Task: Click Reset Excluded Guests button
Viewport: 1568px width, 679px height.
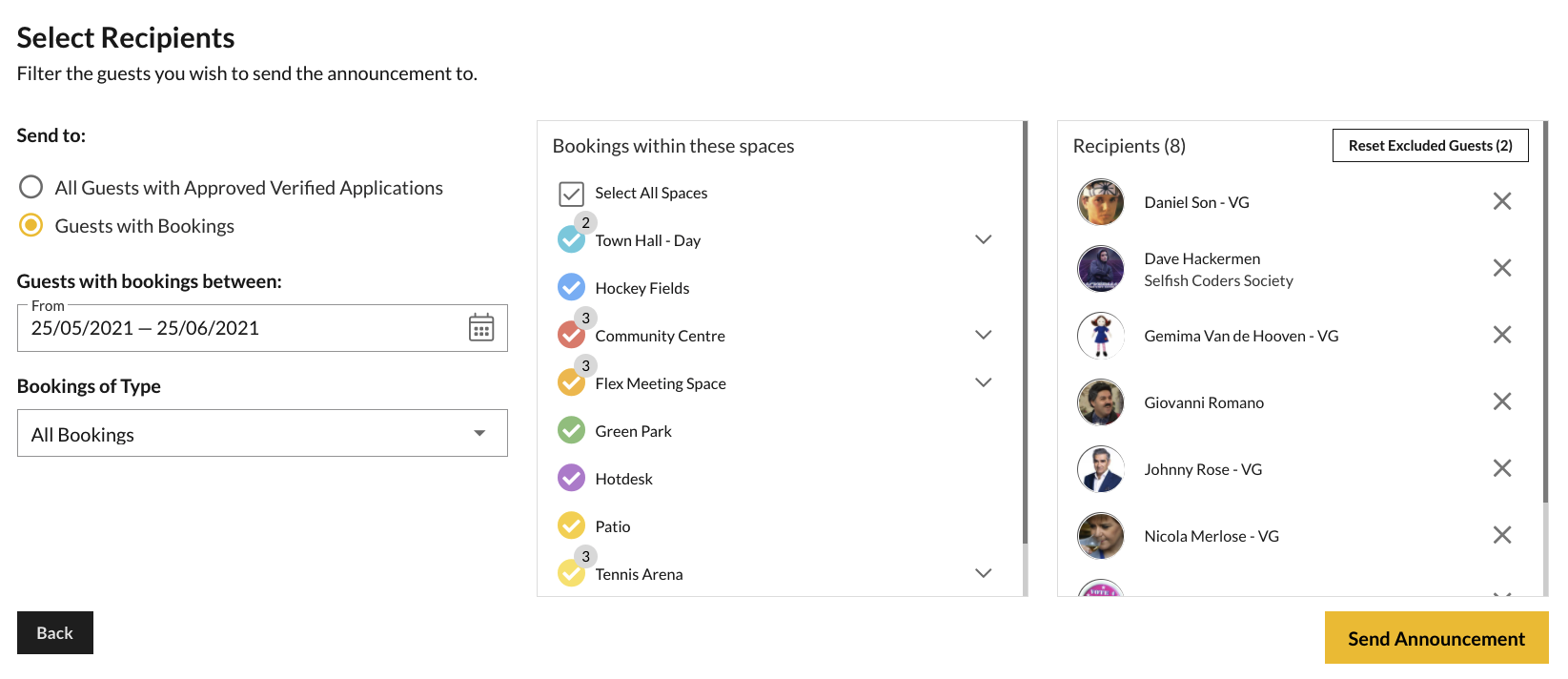Action: tap(1430, 146)
